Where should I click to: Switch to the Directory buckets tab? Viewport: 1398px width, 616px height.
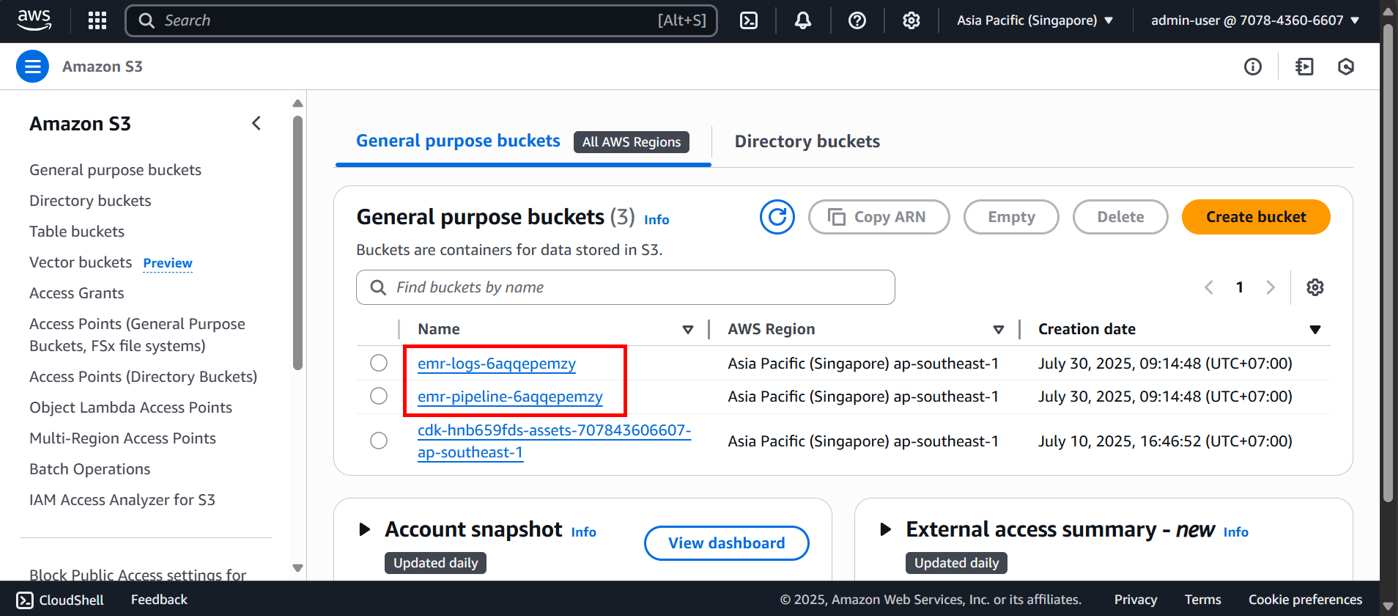[x=807, y=141]
